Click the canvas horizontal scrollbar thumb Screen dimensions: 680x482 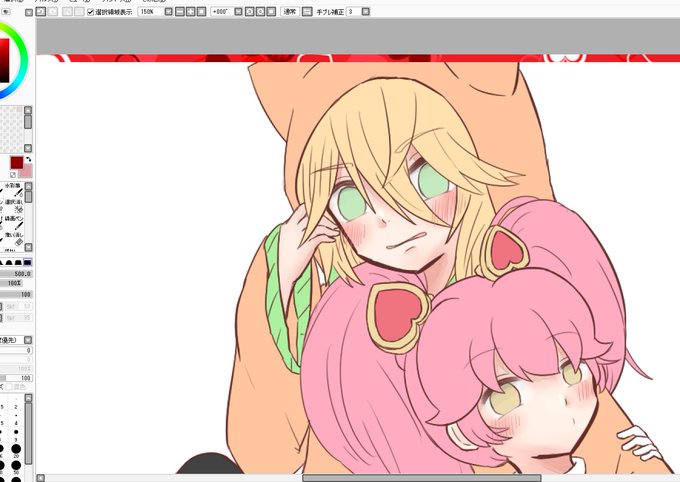point(422,478)
